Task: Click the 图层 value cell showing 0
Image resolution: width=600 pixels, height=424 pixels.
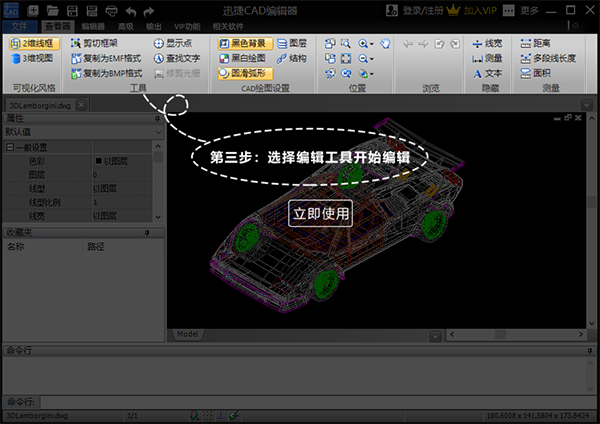Action: 122,175
